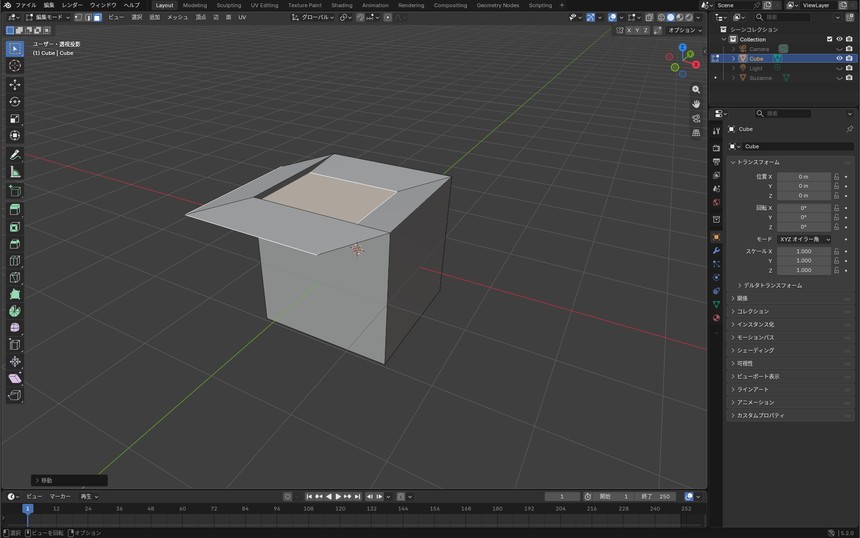
Task: Switch to the Sculpting workspace tab
Action: click(x=229, y=5)
